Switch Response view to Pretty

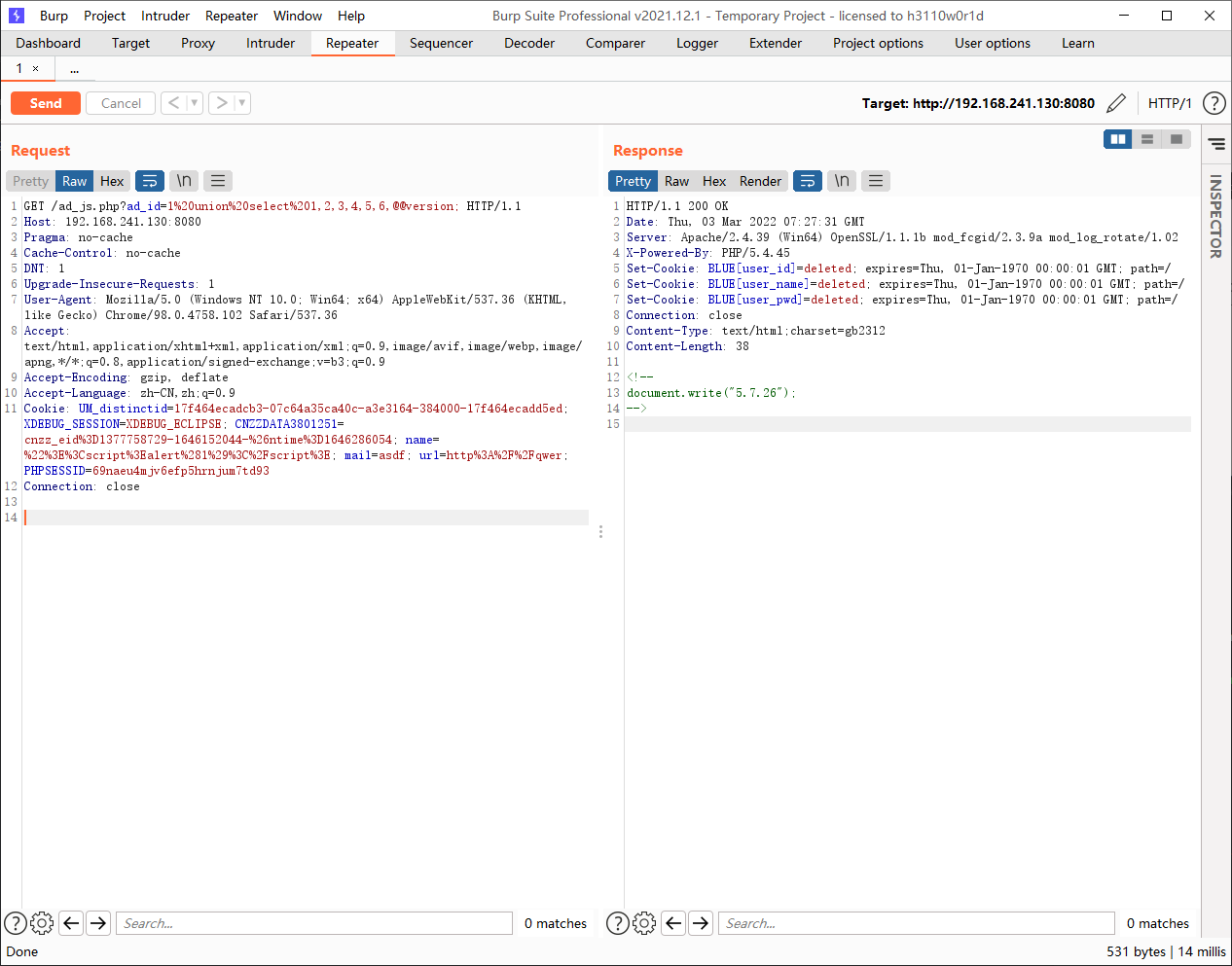633,181
